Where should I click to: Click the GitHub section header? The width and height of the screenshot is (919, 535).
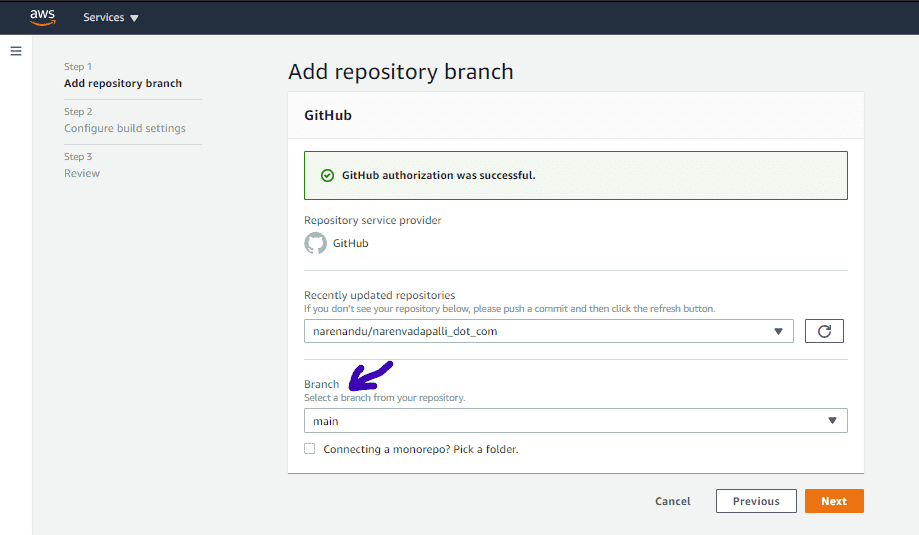pos(328,115)
